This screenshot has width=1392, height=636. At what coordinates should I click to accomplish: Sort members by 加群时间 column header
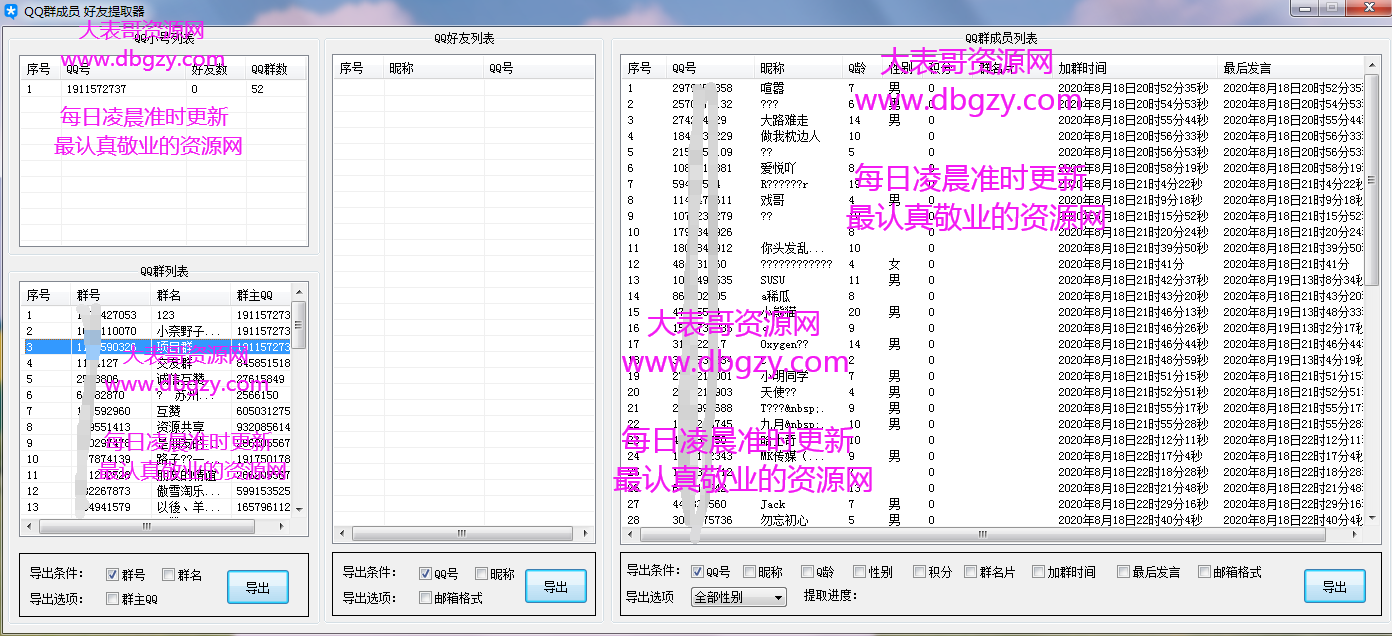pyautogui.click(x=1082, y=68)
